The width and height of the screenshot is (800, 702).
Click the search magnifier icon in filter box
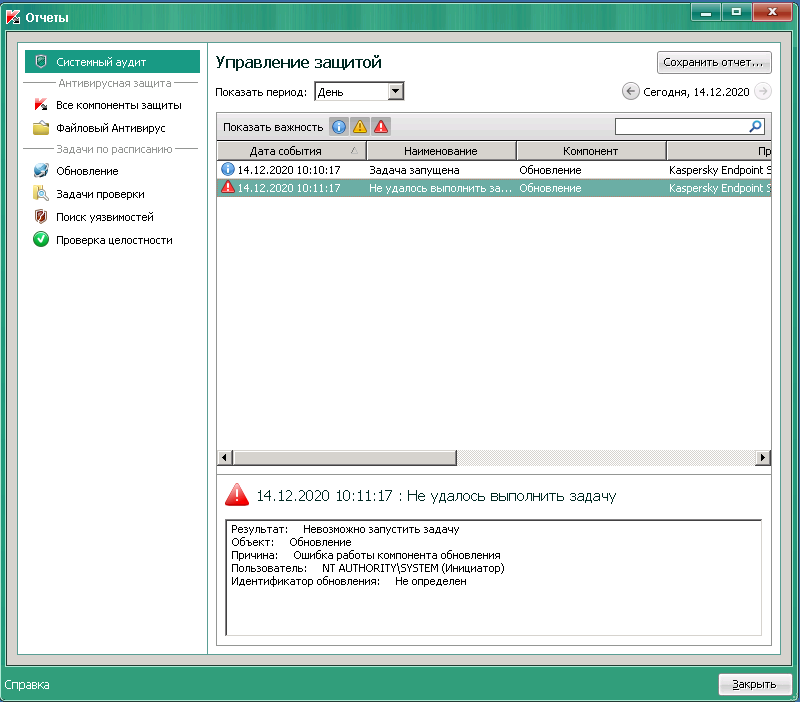756,127
